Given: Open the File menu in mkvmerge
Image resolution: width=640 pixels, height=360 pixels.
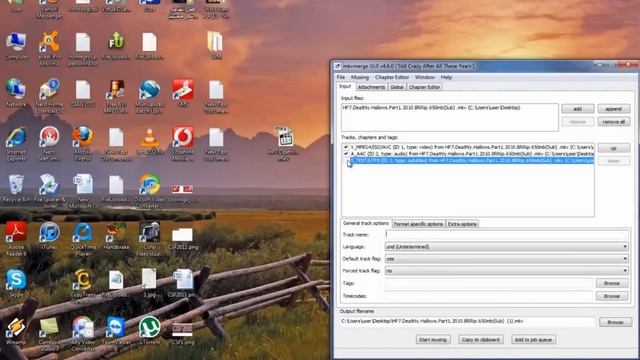Looking at the screenshot, I should click(341, 77).
